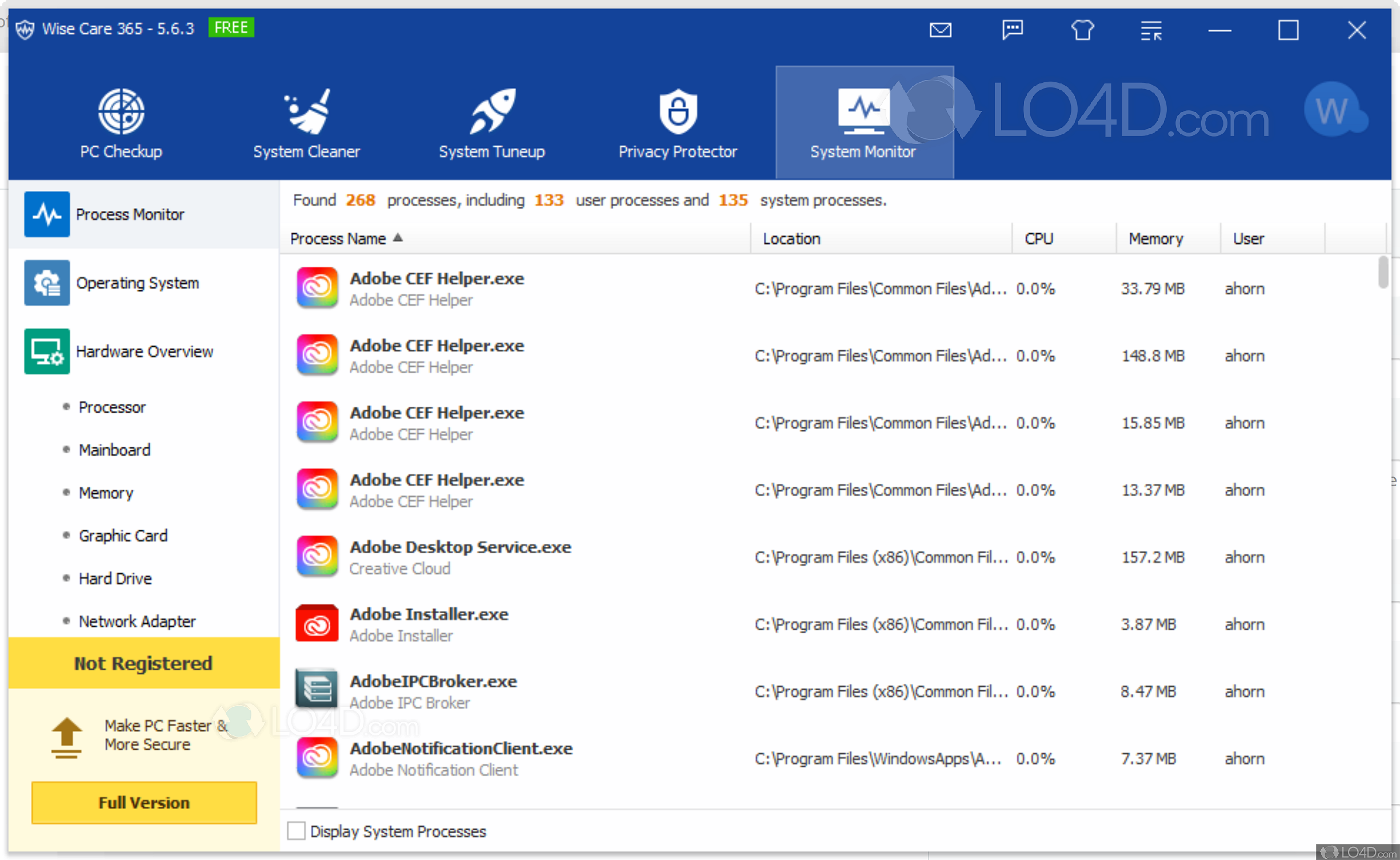Open the menu list icon in title bar
Image resolution: width=1400 pixels, height=860 pixels.
click(x=1151, y=31)
